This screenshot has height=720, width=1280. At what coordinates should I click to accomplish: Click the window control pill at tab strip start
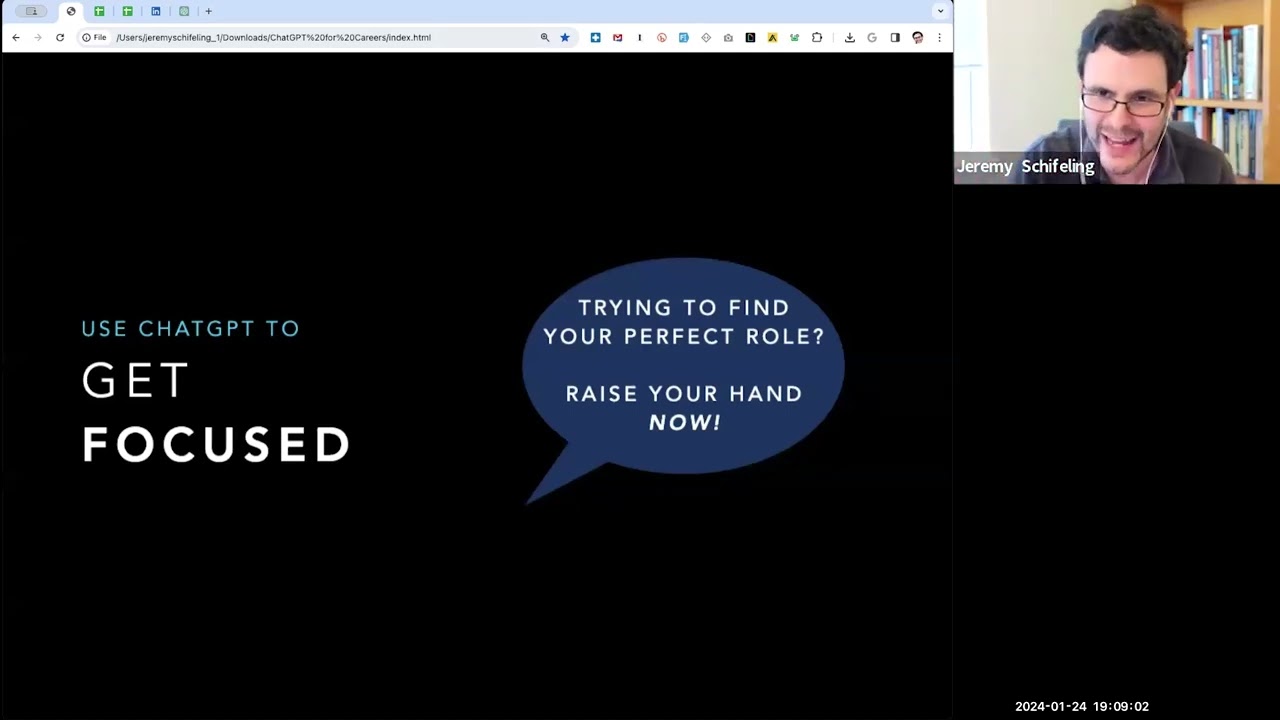[x=31, y=11]
